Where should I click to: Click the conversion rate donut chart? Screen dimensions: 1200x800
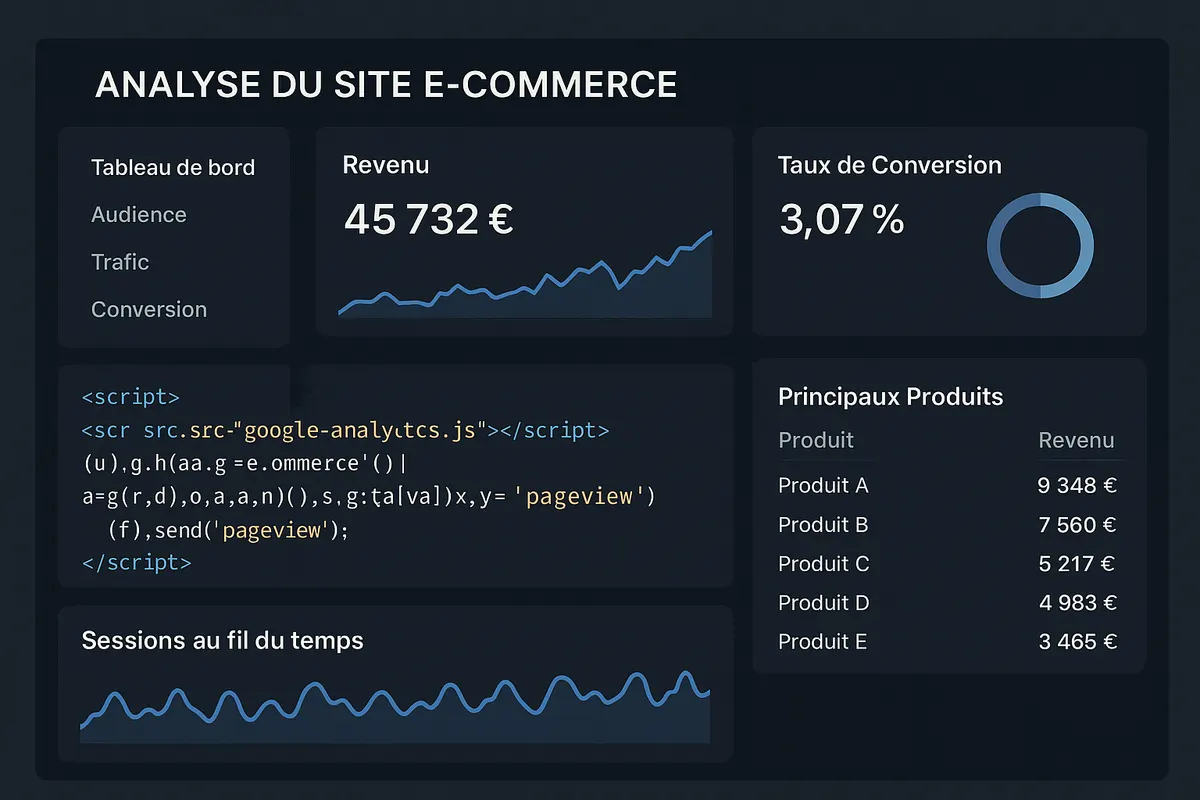[x=1040, y=246]
